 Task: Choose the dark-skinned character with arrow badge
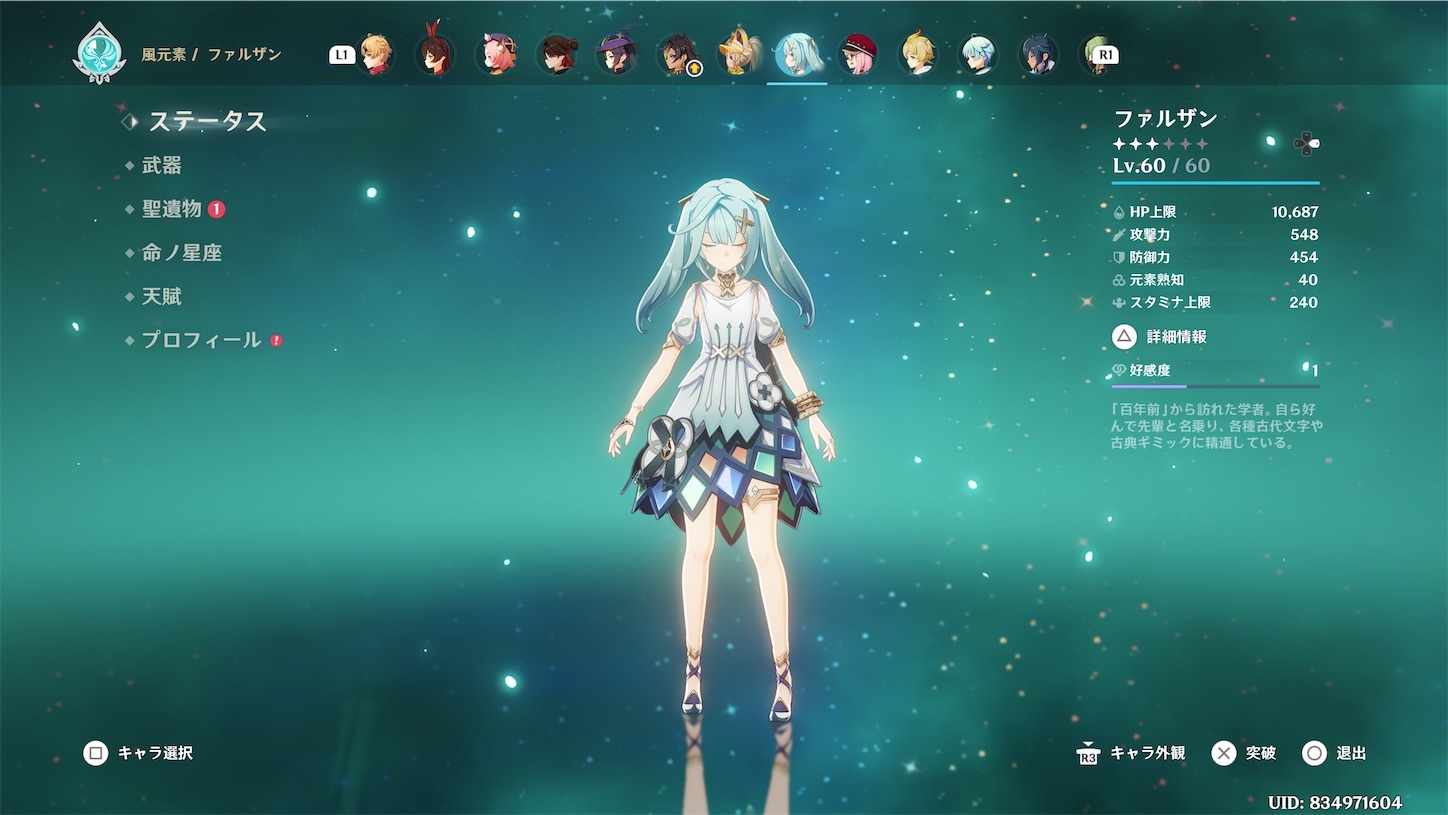click(677, 54)
